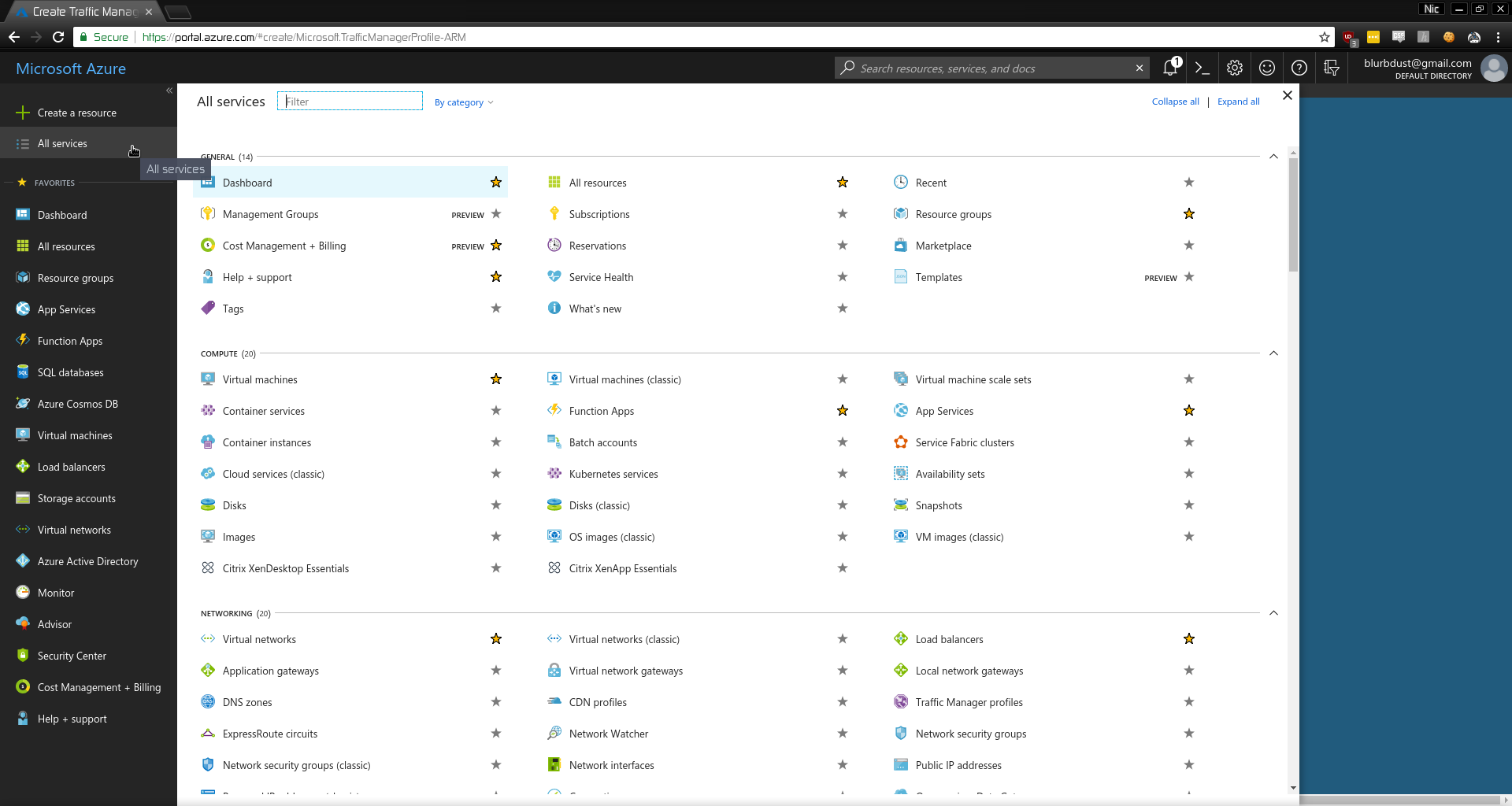Screen dimensions: 1512x806
Task: Open the notifications bell icon
Action: (x=1170, y=68)
